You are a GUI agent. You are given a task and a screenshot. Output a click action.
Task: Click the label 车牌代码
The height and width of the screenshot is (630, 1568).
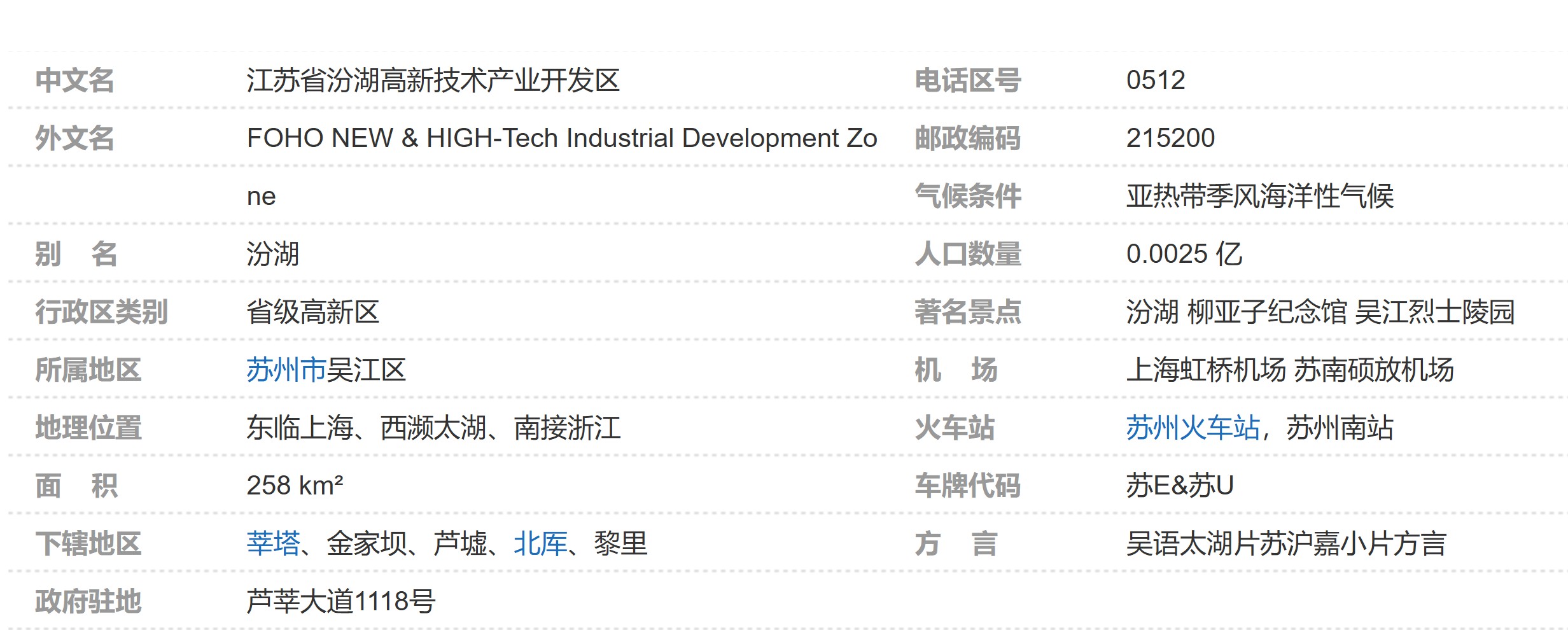(x=968, y=486)
